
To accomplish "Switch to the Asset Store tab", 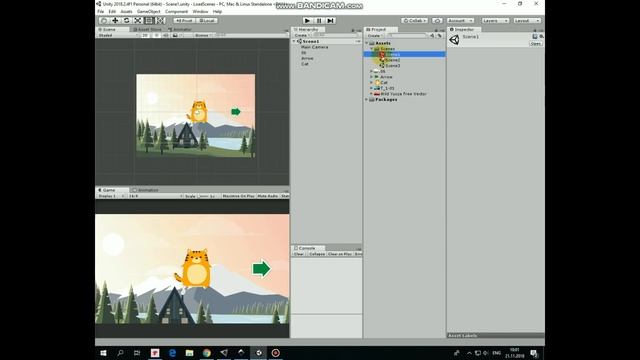I will tap(147, 29).
